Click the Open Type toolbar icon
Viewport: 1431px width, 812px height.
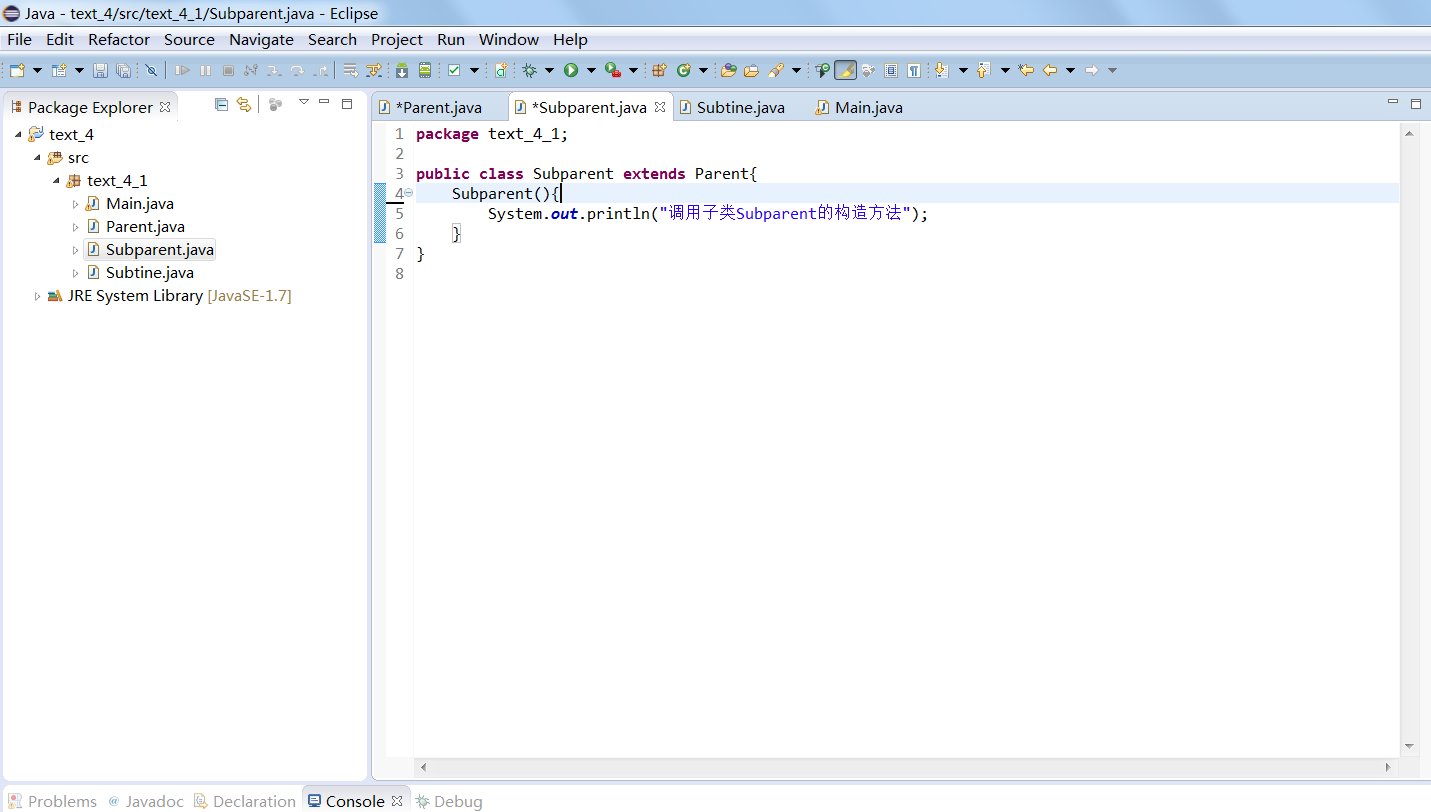(729, 70)
